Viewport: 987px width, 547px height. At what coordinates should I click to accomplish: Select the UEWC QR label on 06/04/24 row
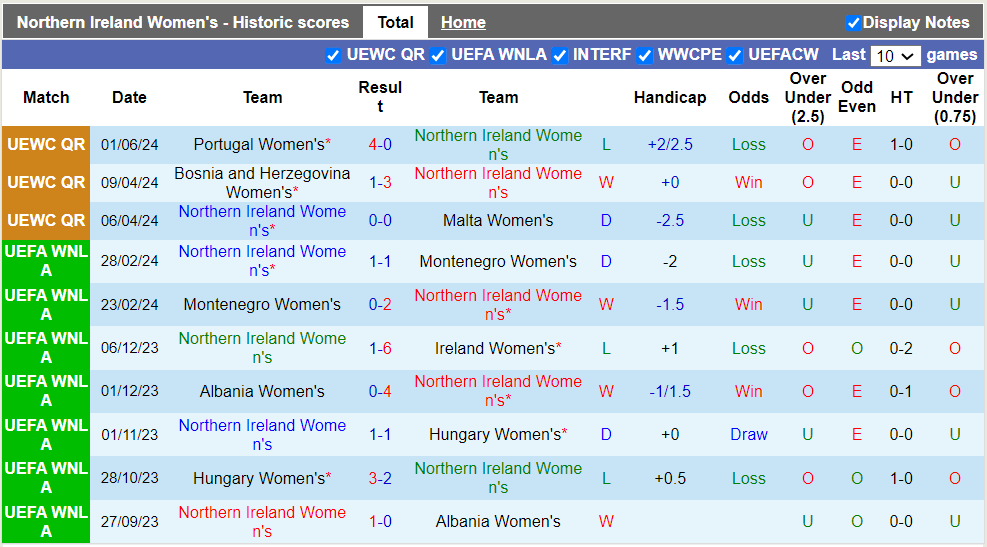pos(46,221)
